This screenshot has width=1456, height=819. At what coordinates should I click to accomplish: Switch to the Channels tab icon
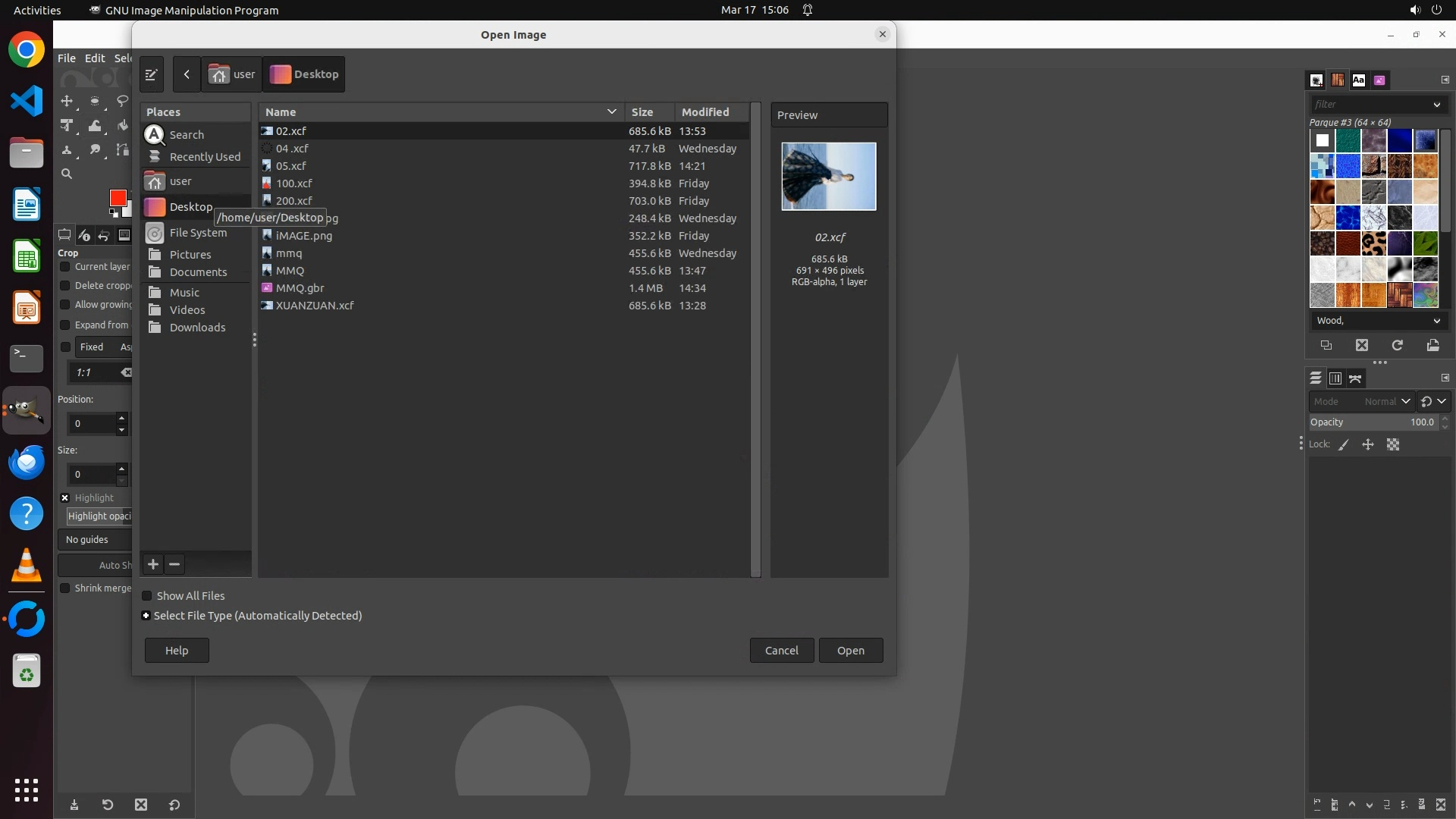click(1335, 378)
